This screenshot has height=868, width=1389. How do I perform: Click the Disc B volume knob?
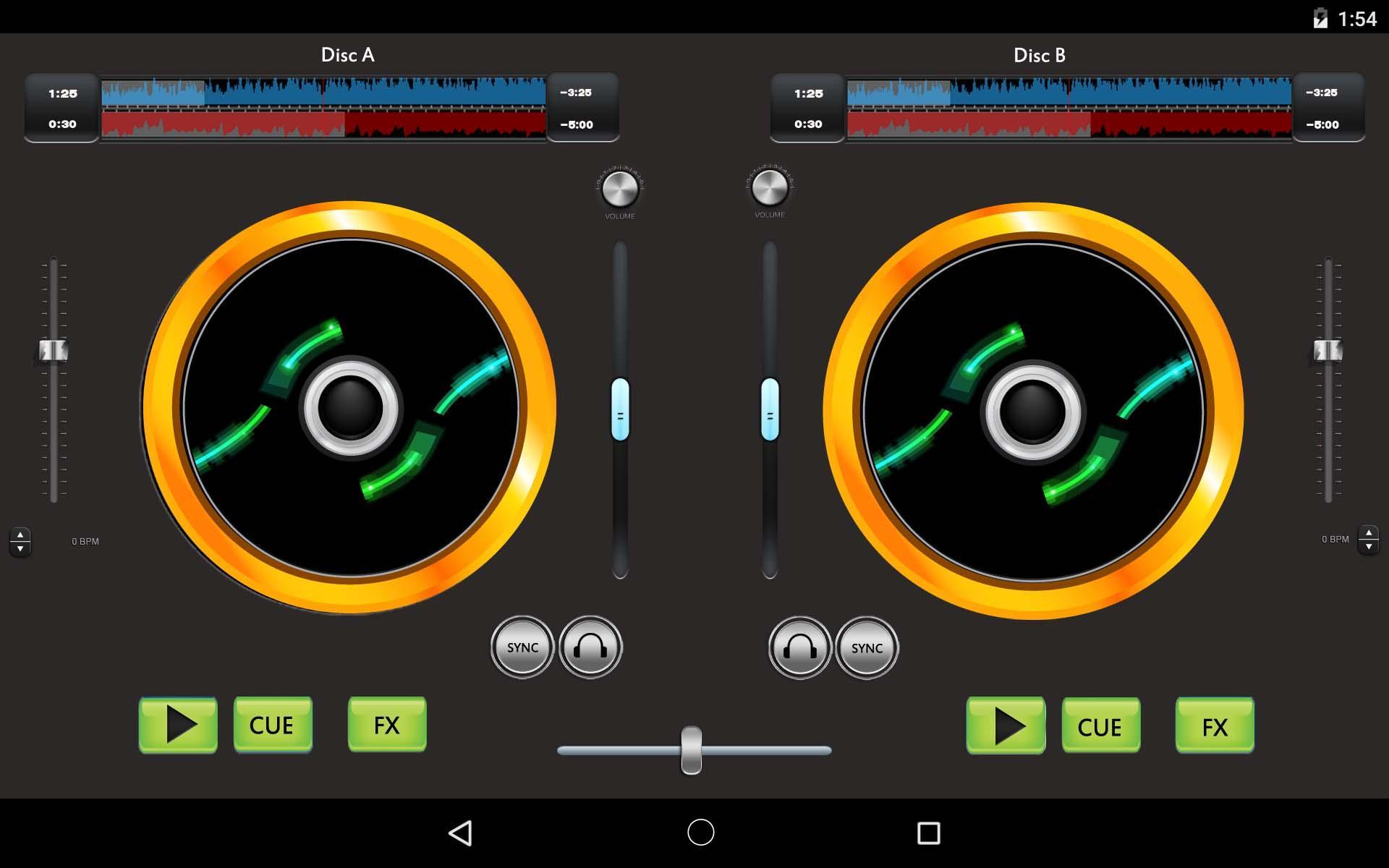tap(770, 188)
